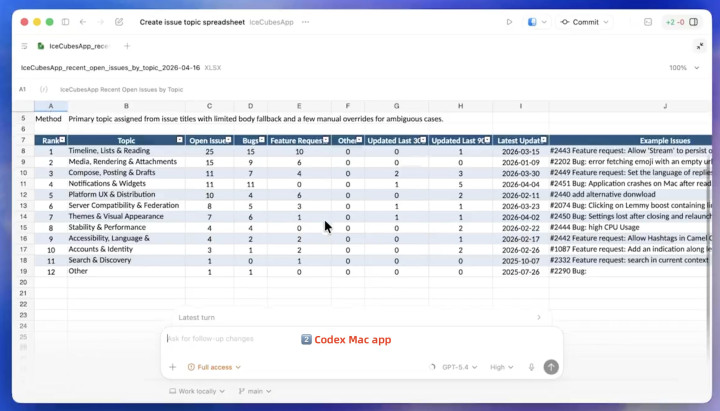
Task: Collapse the spreadsheet preview
Action: (700, 46)
